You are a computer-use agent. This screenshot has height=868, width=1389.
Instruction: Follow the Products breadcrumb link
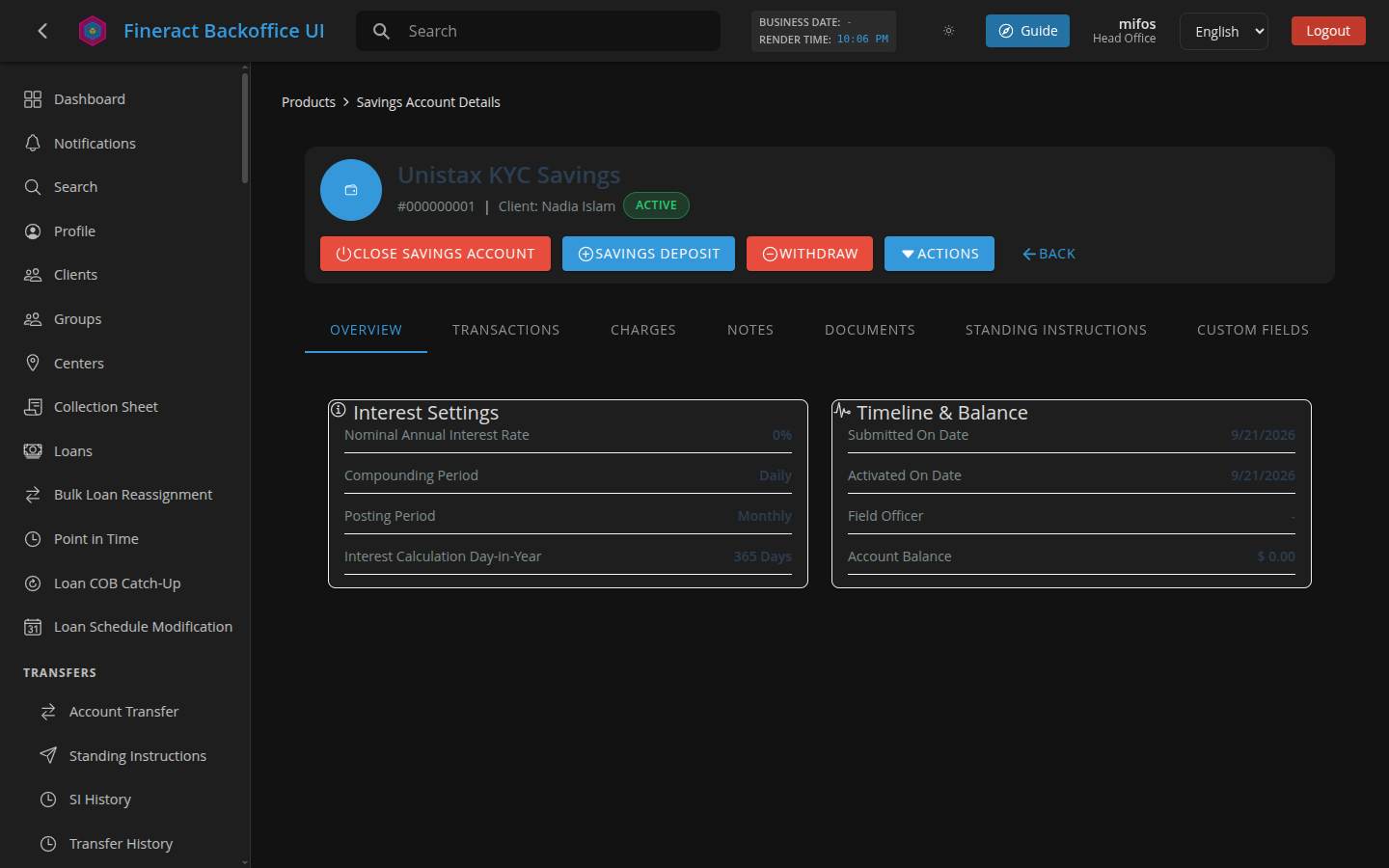click(309, 102)
